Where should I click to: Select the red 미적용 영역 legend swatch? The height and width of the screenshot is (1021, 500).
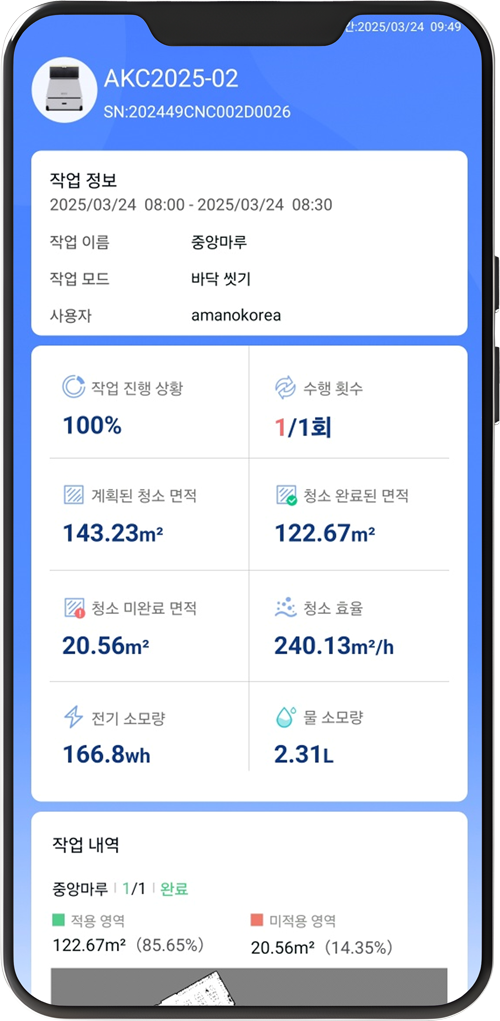257,921
